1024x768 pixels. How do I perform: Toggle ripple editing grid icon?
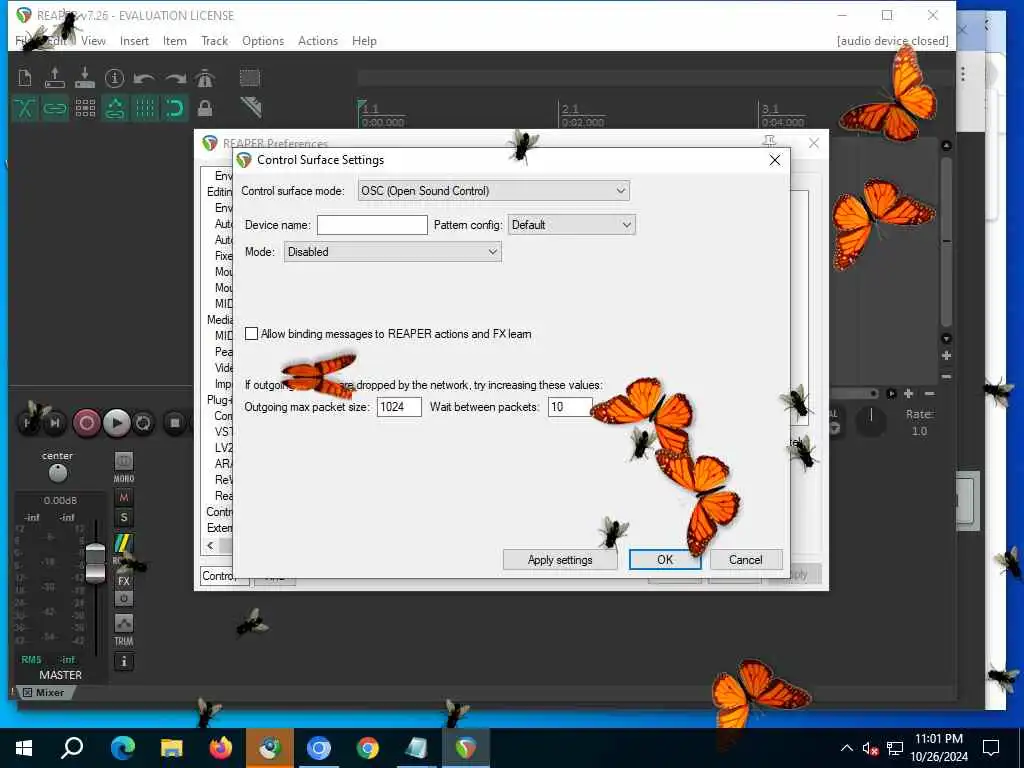(85, 108)
